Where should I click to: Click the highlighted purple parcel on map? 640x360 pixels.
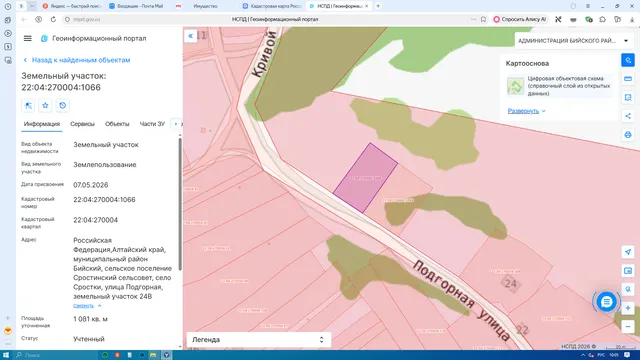pos(365,178)
